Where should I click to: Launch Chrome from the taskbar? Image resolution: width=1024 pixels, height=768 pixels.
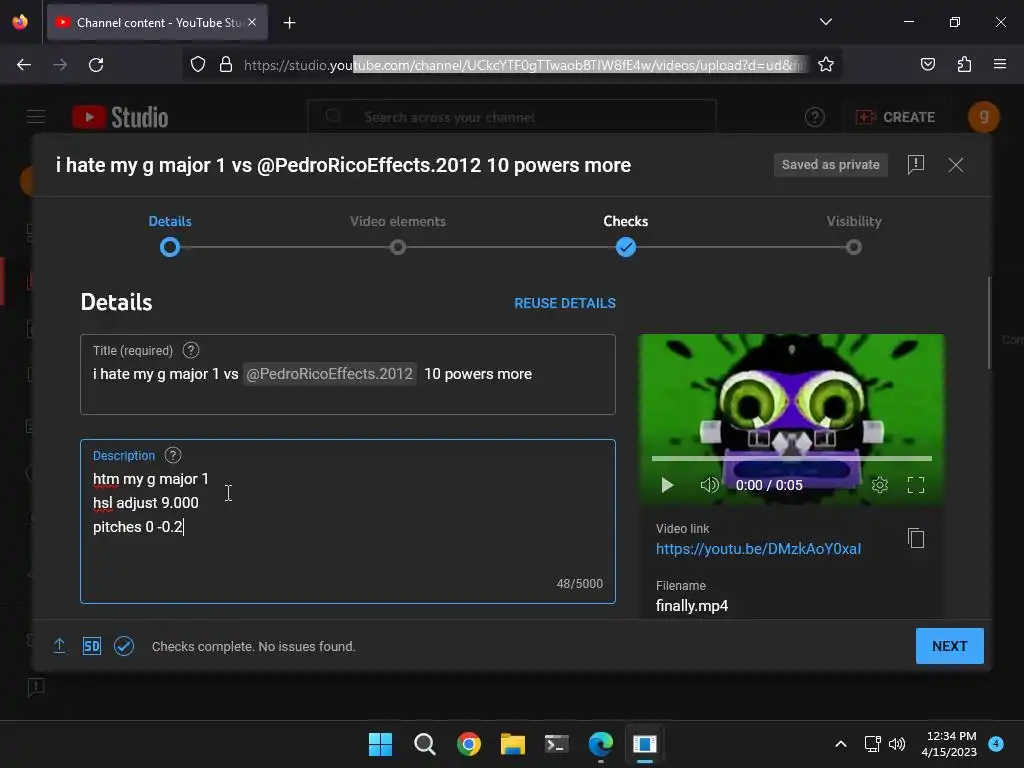tap(469, 744)
